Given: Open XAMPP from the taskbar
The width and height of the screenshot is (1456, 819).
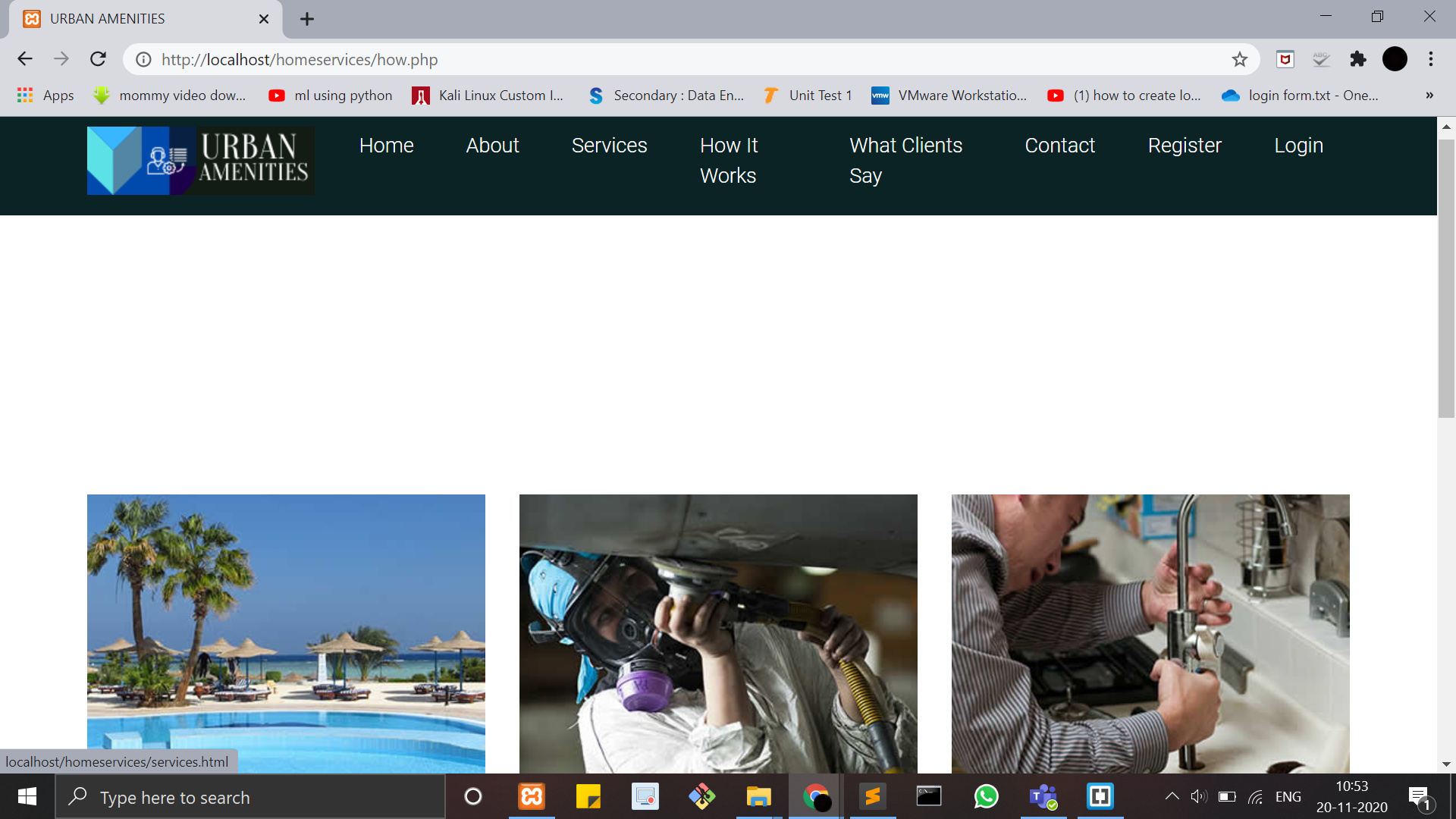Looking at the screenshot, I should 532,797.
